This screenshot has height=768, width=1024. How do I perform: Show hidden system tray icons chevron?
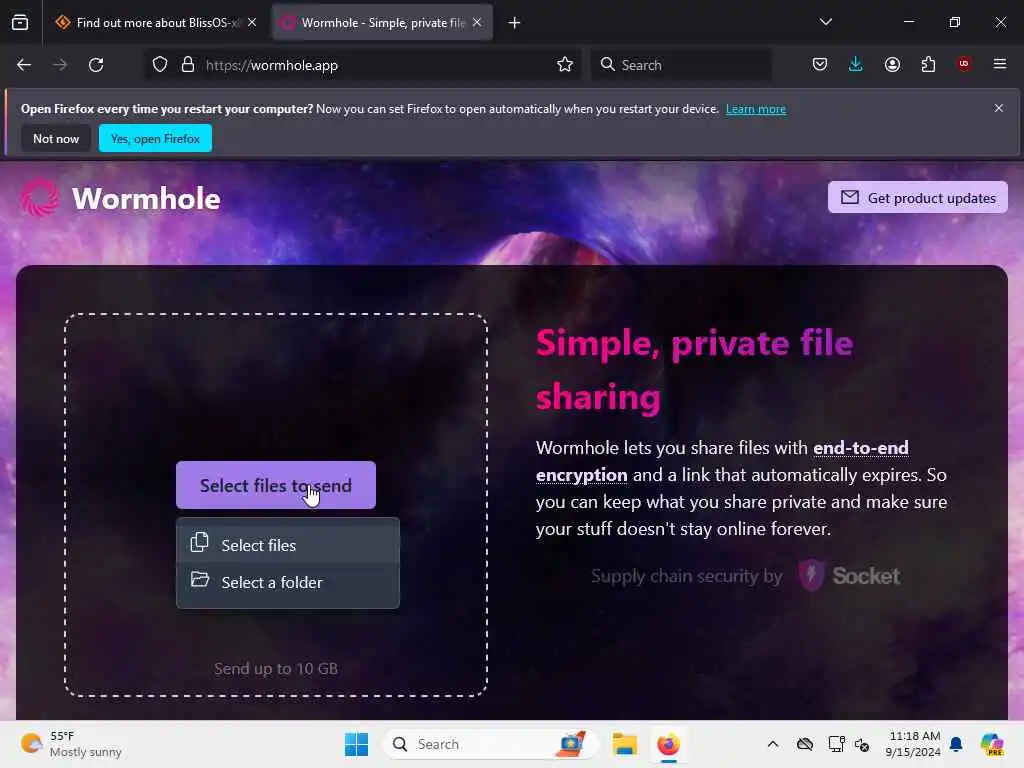point(773,744)
